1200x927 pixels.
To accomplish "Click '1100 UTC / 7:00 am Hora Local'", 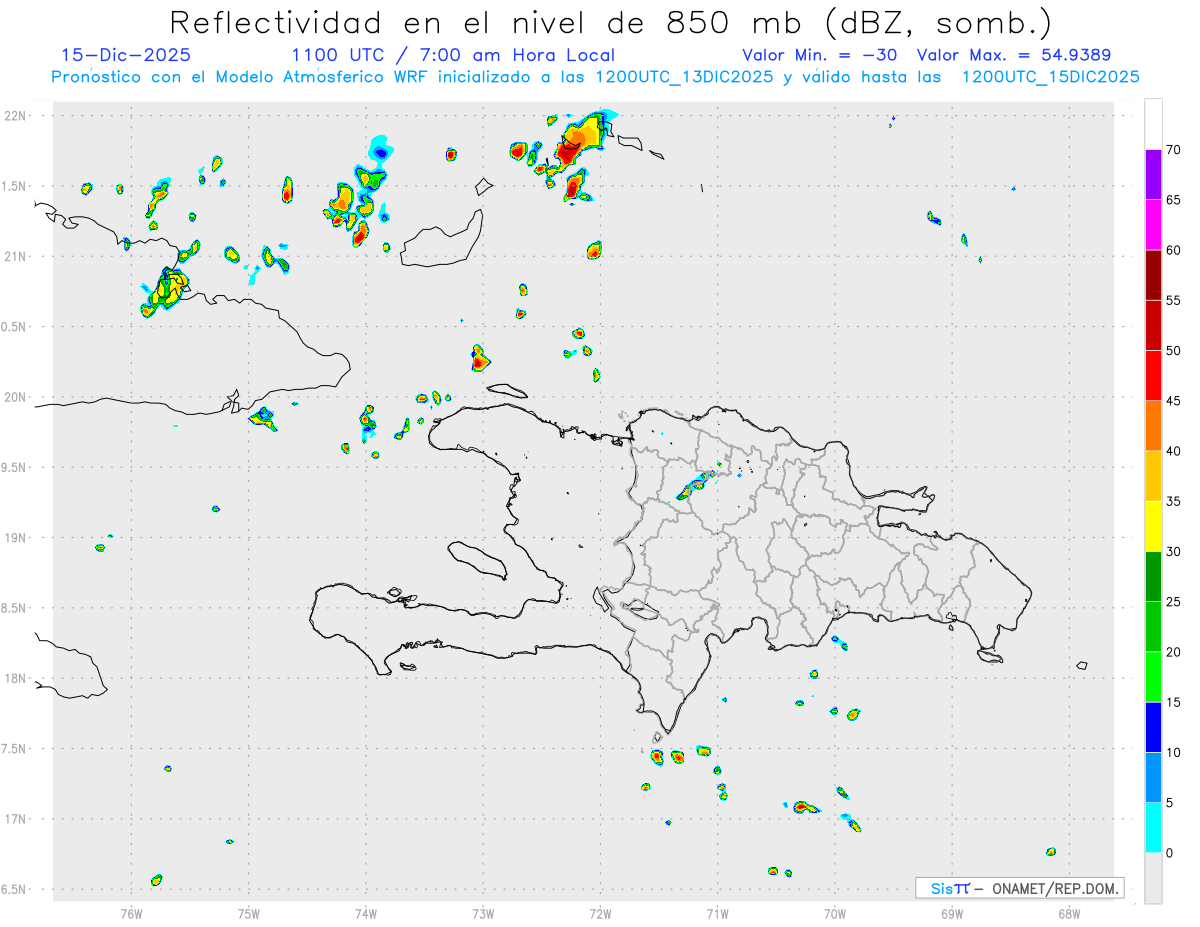I will pyautogui.click(x=453, y=55).
